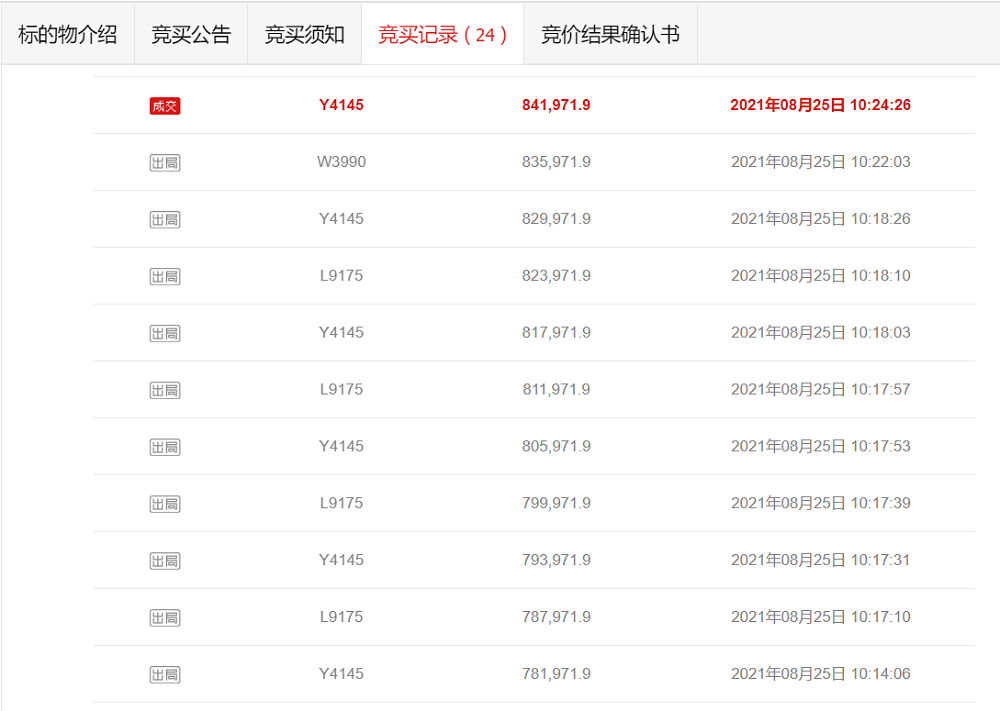Select timestamp 2021年08月25日 10:17:31
Screen dimensions: 1000x711
pos(820,559)
